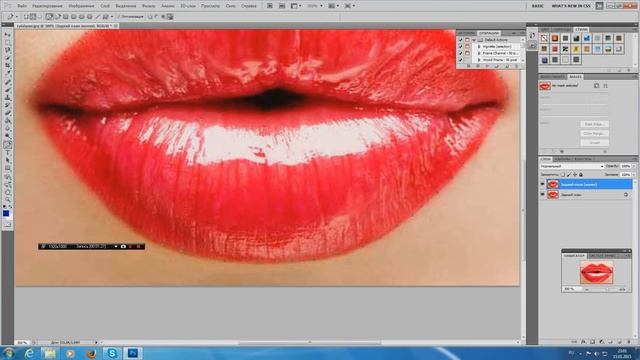This screenshot has height=360, width=640.
Task: Switch to the Masks panel tab
Action: tap(575, 77)
